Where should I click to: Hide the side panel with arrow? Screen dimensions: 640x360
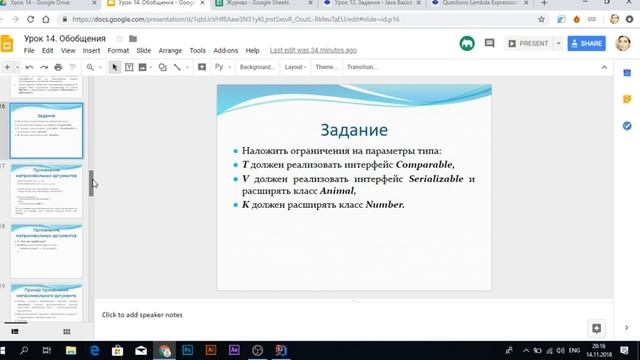627,327
